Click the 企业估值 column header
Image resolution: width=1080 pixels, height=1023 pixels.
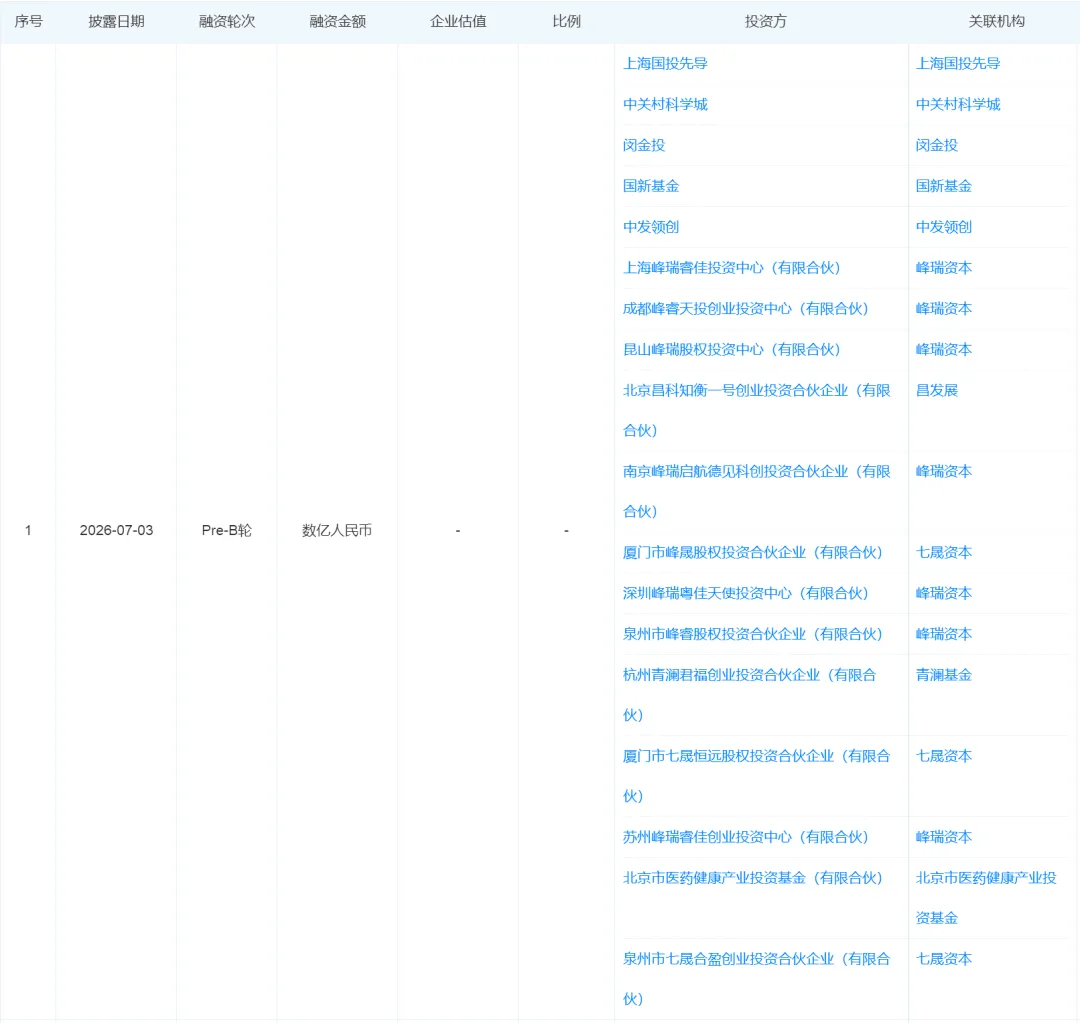(458, 21)
